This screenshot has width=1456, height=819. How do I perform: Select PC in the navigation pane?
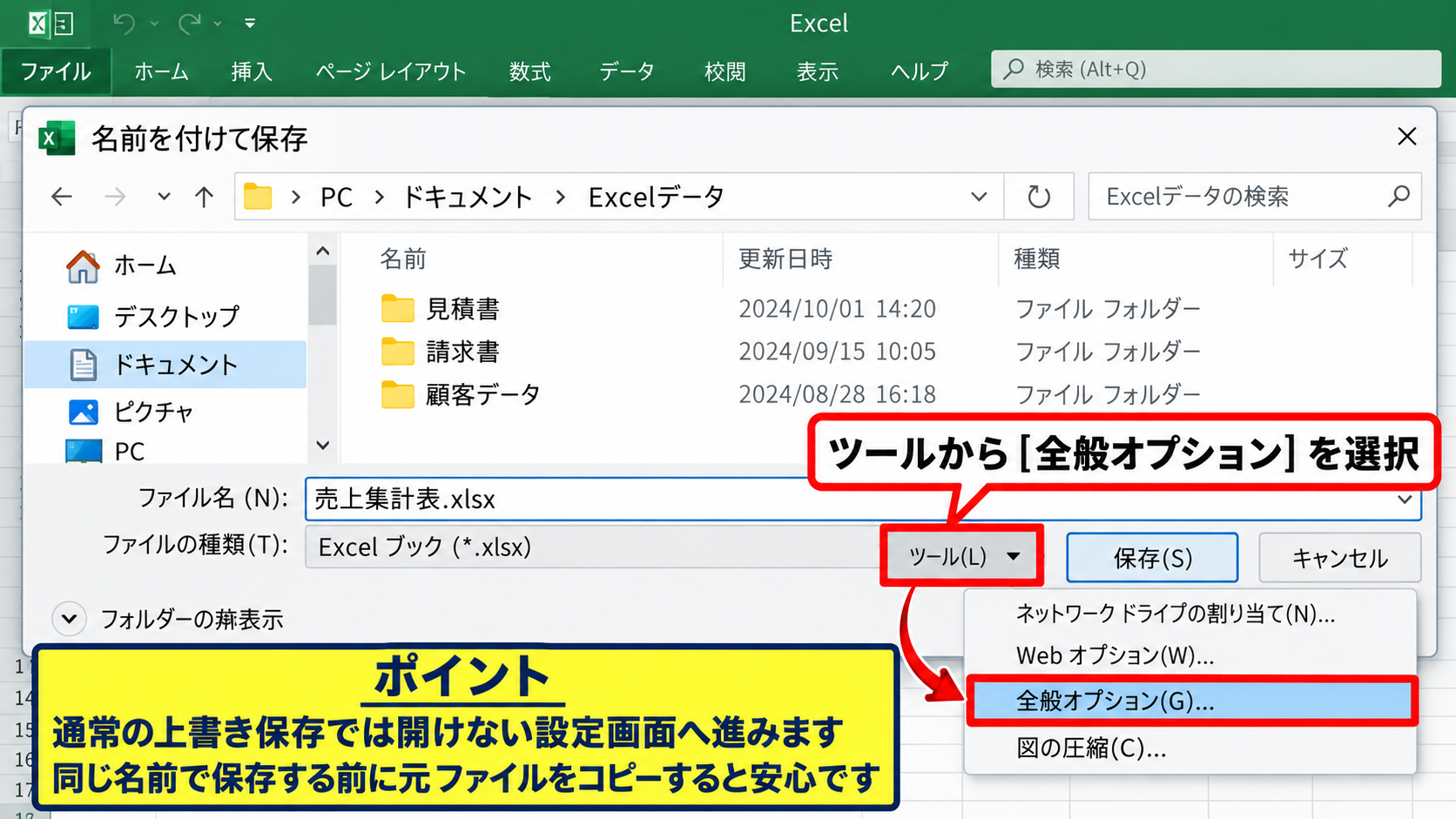coord(106,451)
